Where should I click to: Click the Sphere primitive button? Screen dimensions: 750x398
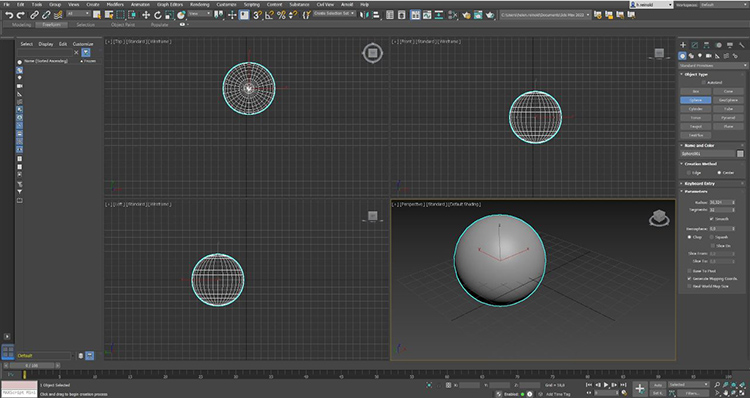tap(696, 100)
